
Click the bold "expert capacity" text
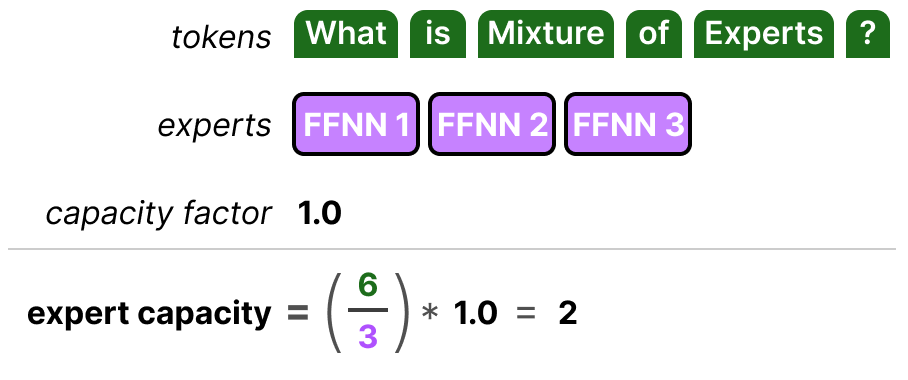(149, 314)
